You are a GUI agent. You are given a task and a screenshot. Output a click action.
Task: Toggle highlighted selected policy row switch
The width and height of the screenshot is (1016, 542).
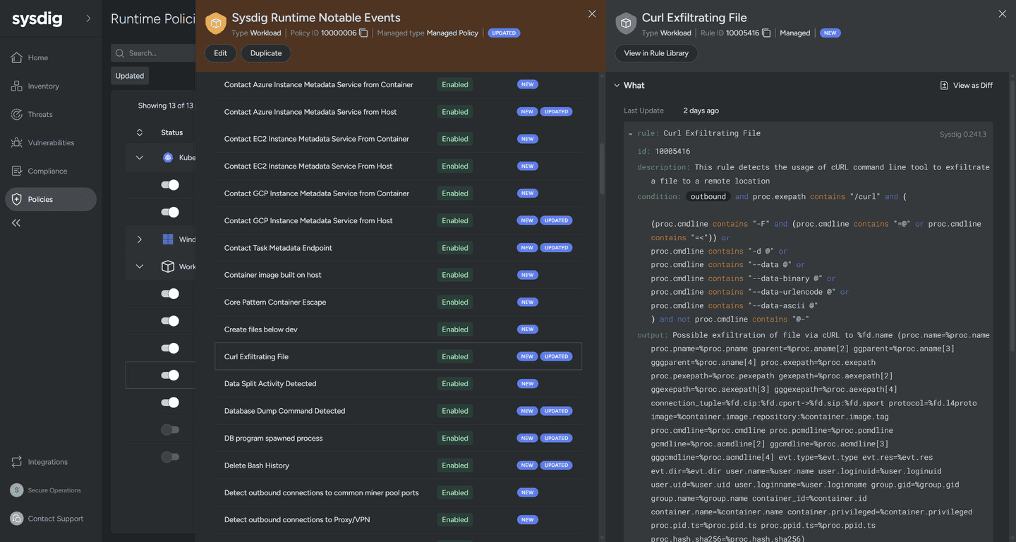[x=170, y=375]
